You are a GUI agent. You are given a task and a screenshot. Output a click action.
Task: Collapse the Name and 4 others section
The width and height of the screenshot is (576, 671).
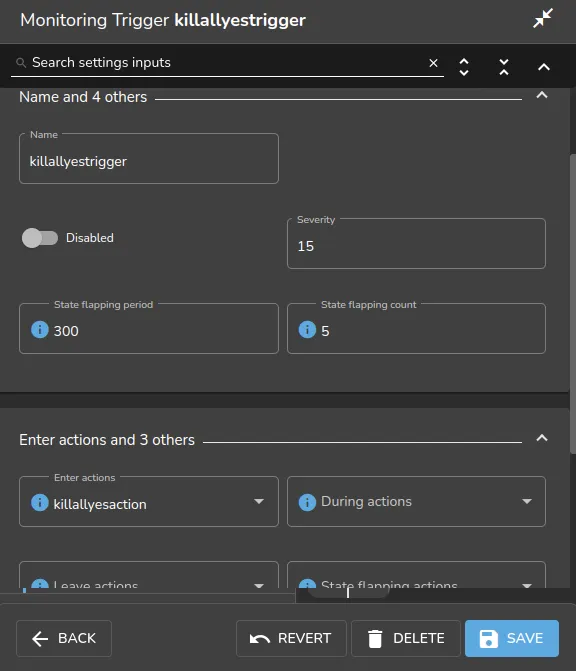click(x=542, y=95)
